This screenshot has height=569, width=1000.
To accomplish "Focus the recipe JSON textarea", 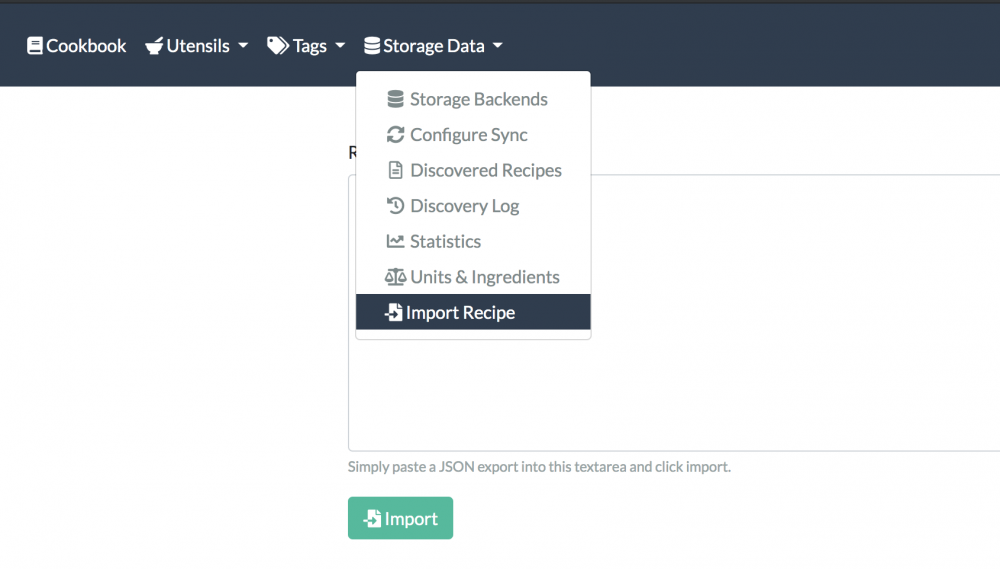I will (x=674, y=313).
